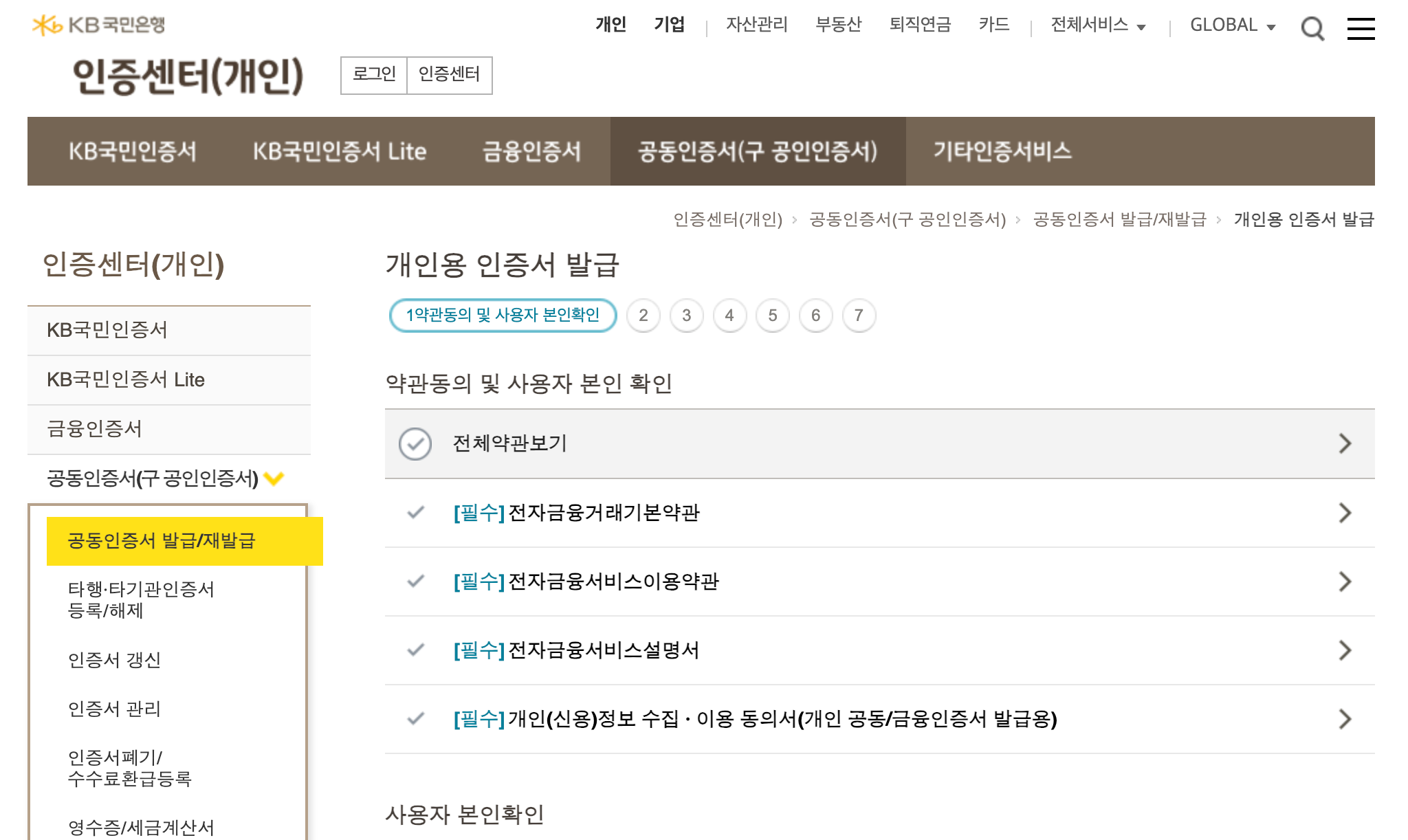Click arrow icon for 전자금융서비스이용약관 row
This screenshot has height=840, width=1408.
[1345, 582]
